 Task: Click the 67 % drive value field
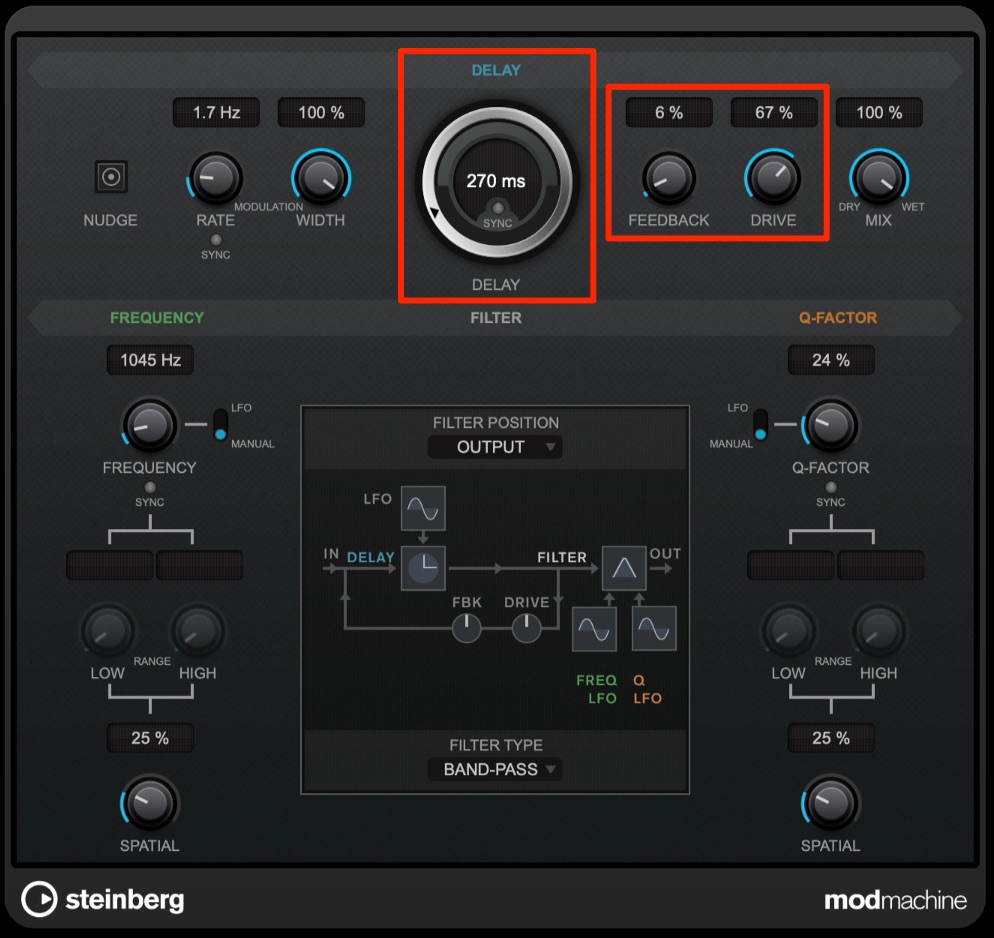[774, 112]
